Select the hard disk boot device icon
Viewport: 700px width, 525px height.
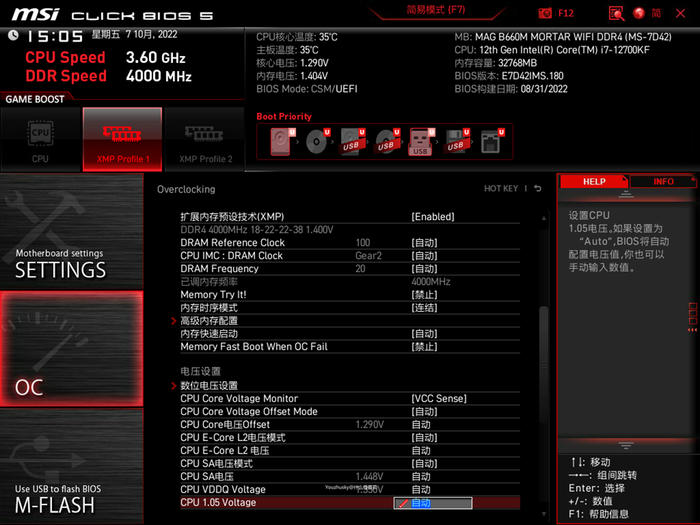click(x=283, y=142)
